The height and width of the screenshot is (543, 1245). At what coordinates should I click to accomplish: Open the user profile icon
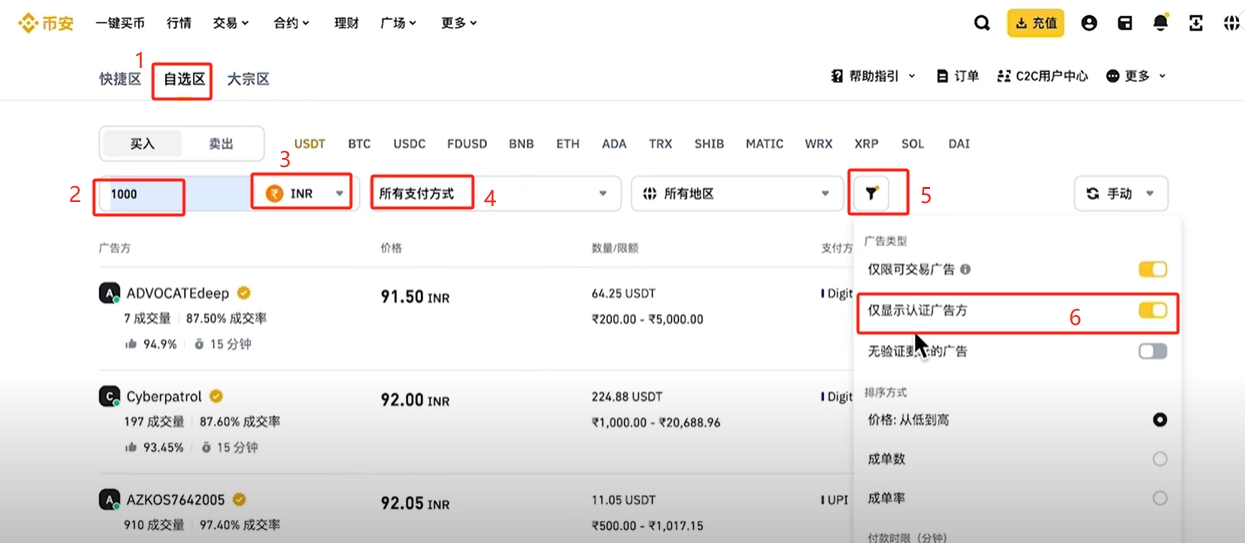[1089, 23]
